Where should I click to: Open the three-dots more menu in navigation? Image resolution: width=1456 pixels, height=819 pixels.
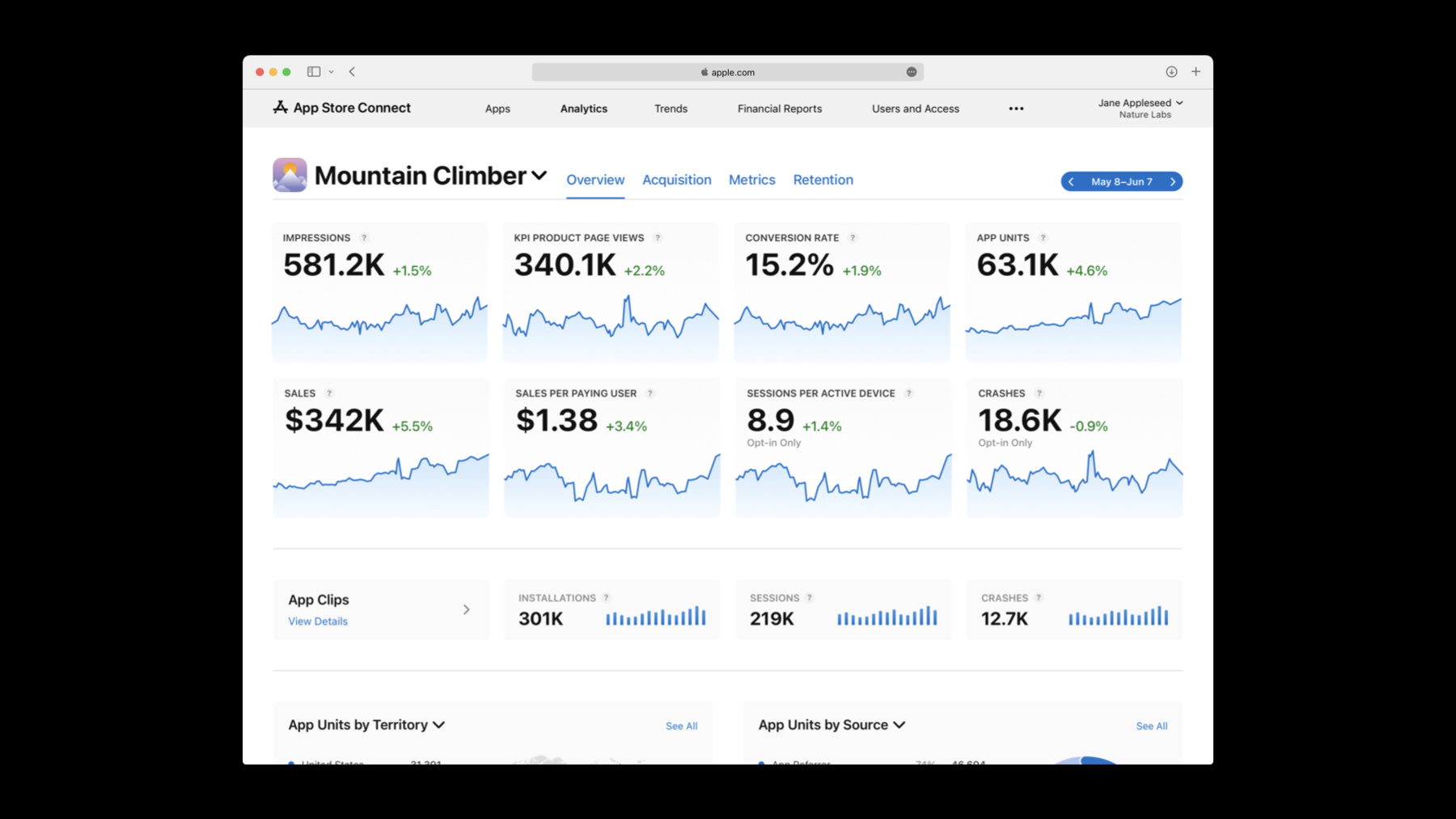(1016, 108)
